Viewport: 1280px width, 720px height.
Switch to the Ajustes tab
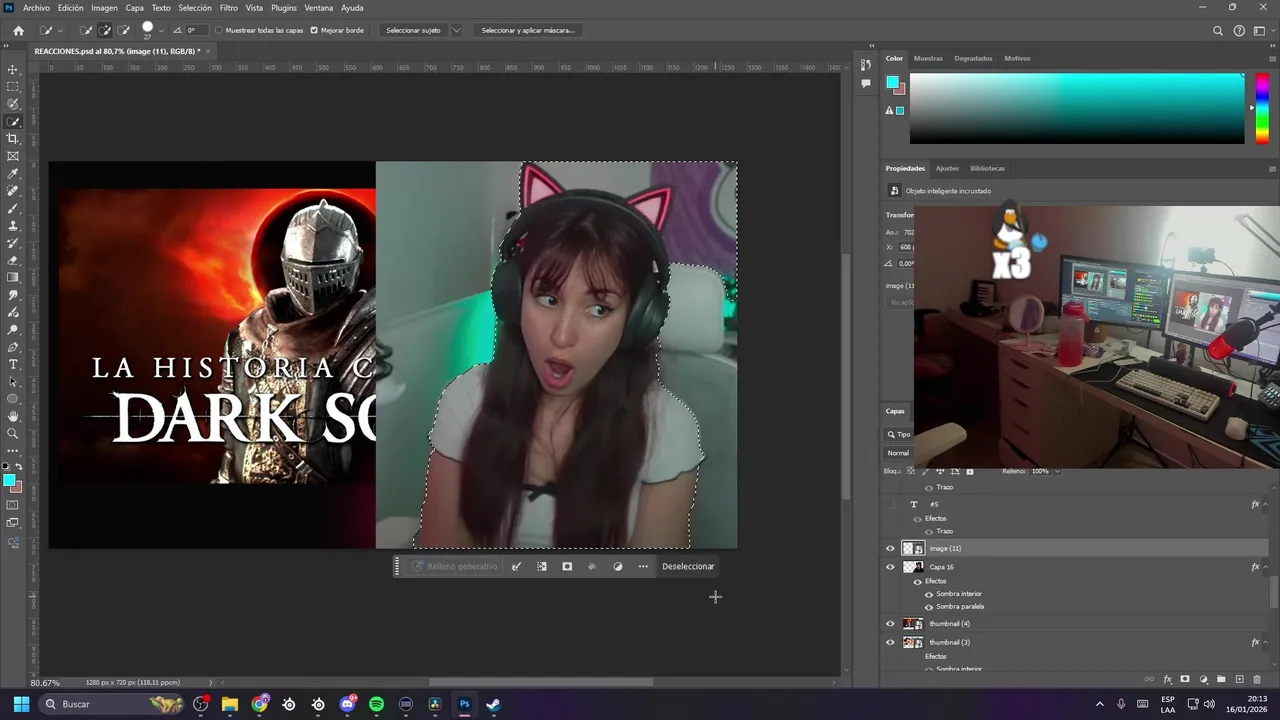tap(947, 168)
